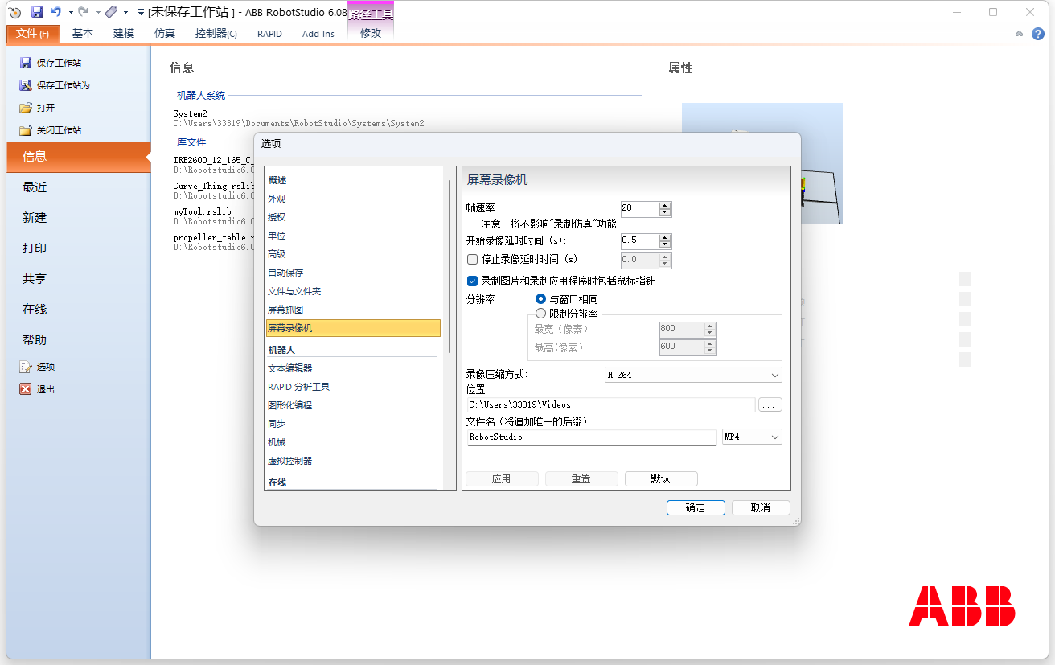Cancel the options dialog with 取消
The height and width of the screenshot is (665, 1055).
pos(761,508)
